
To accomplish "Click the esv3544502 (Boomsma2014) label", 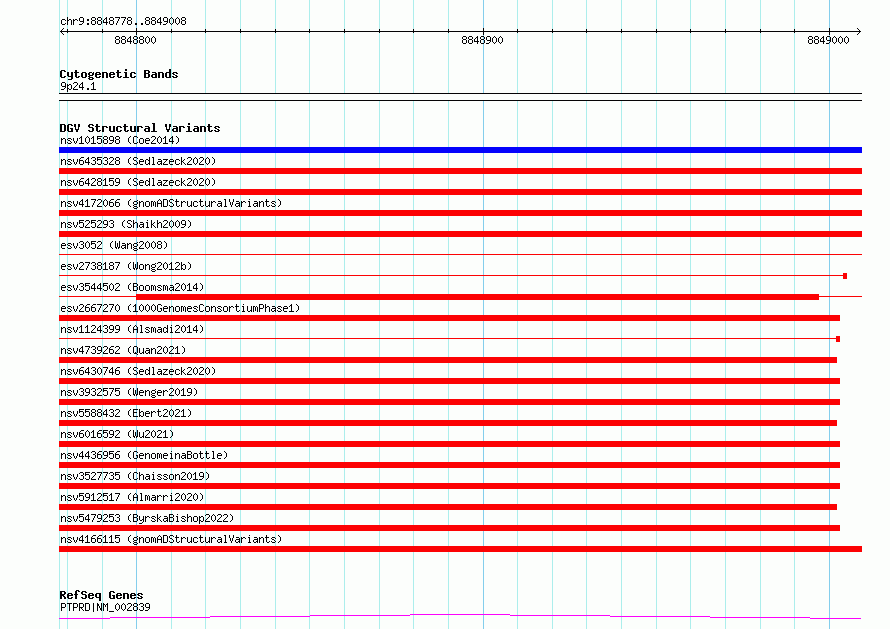I will (132, 287).
